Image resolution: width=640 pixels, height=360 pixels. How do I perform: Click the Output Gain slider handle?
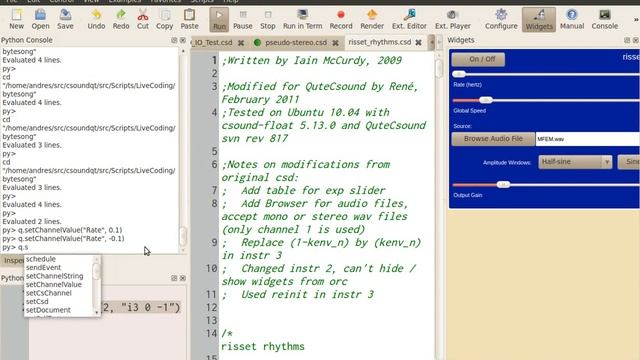[x=503, y=185]
